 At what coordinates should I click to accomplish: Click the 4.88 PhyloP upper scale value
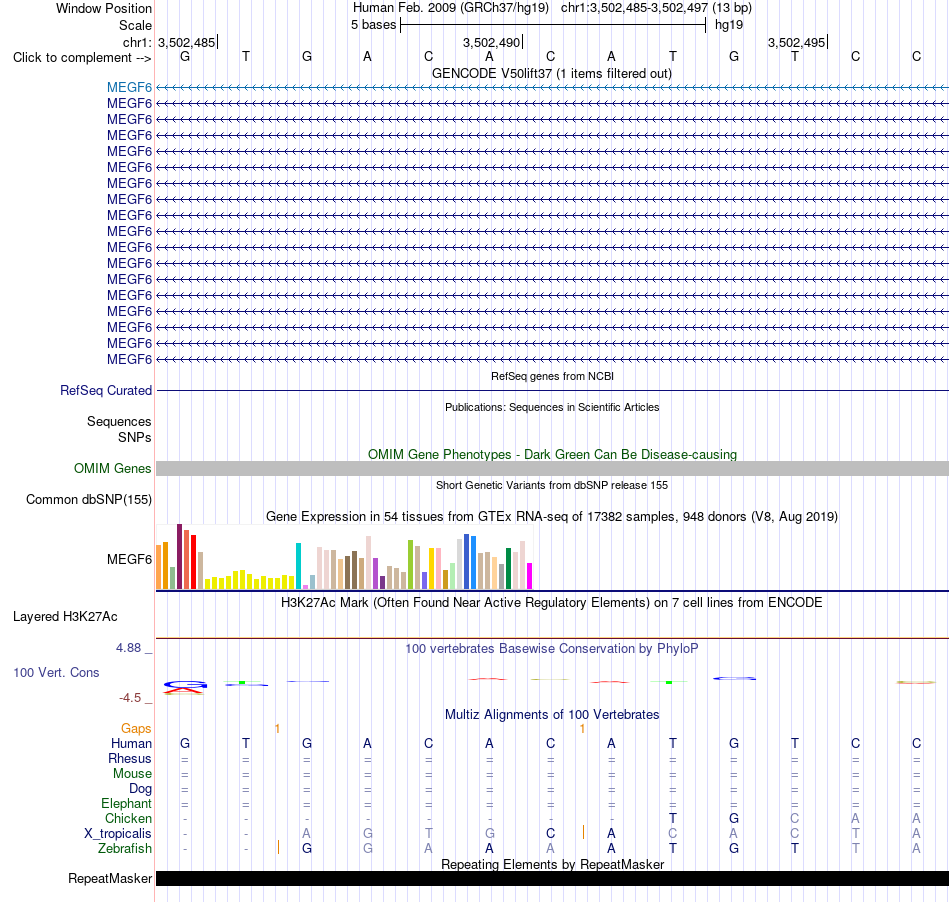tap(128, 648)
